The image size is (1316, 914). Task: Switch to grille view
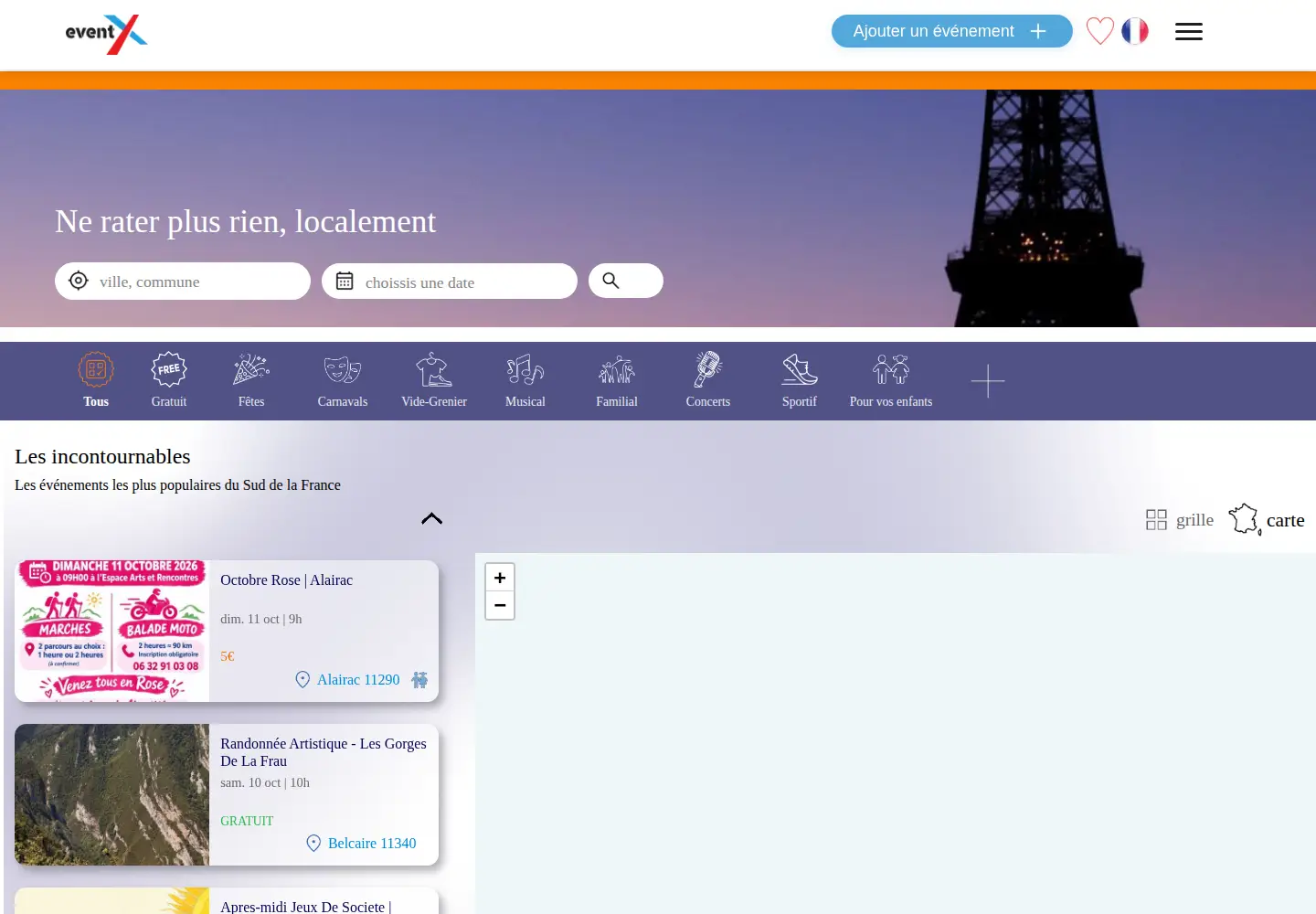click(x=1180, y=520)
